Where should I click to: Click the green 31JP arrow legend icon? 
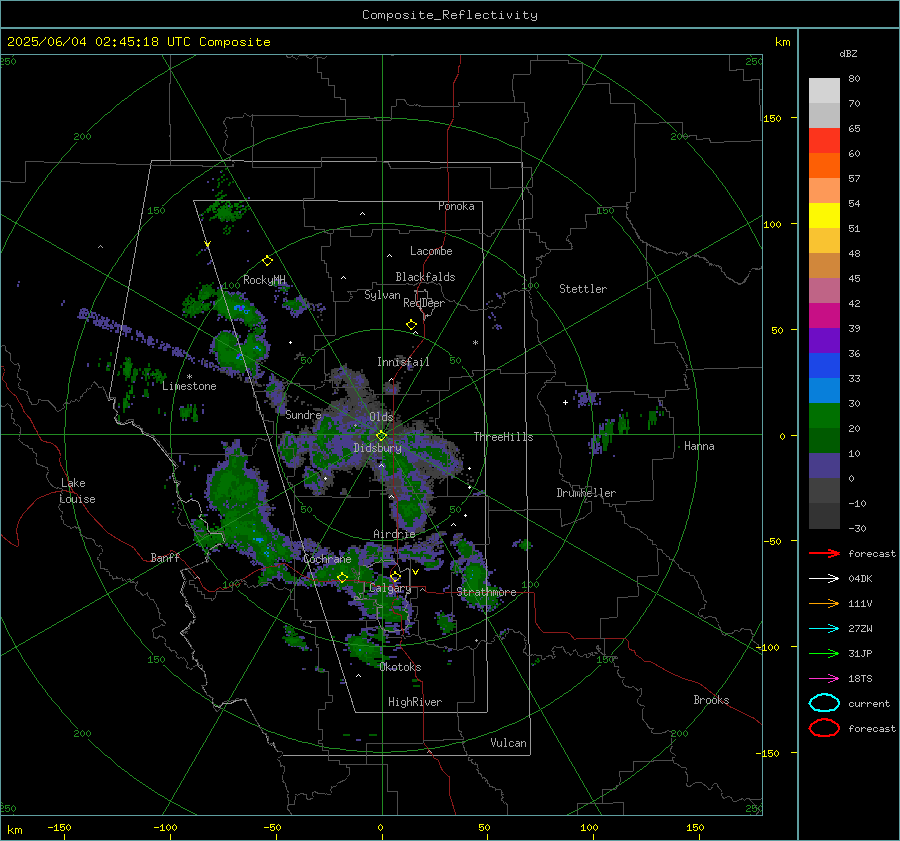[x=824, y=653]
